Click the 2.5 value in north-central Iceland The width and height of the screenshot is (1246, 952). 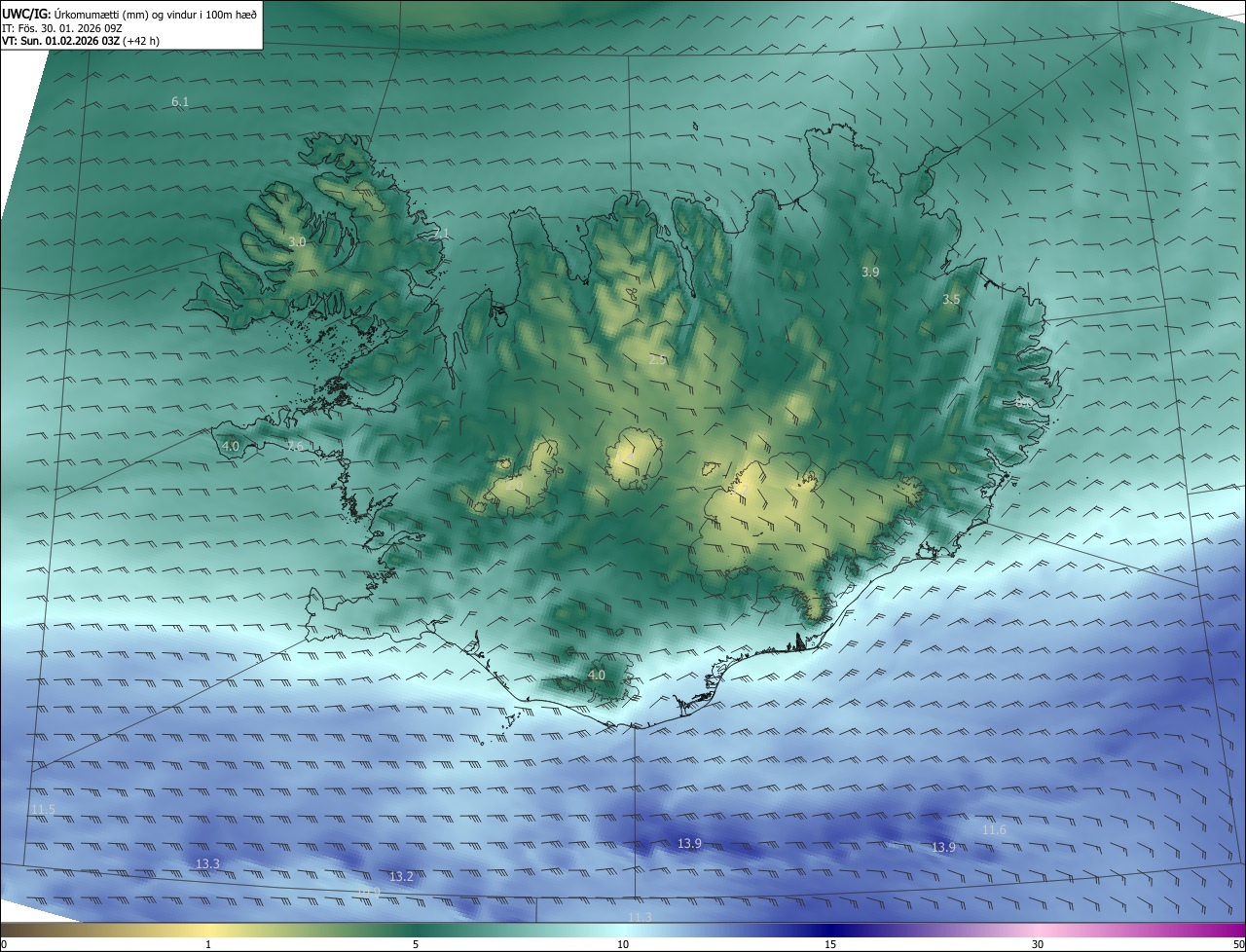pos(657,360)
